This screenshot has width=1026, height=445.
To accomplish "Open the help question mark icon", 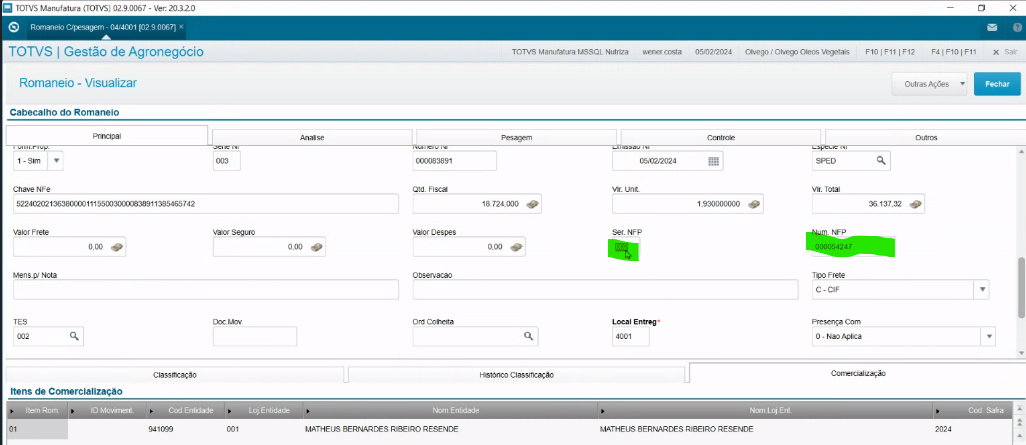I will click(x=1017, y=27).
